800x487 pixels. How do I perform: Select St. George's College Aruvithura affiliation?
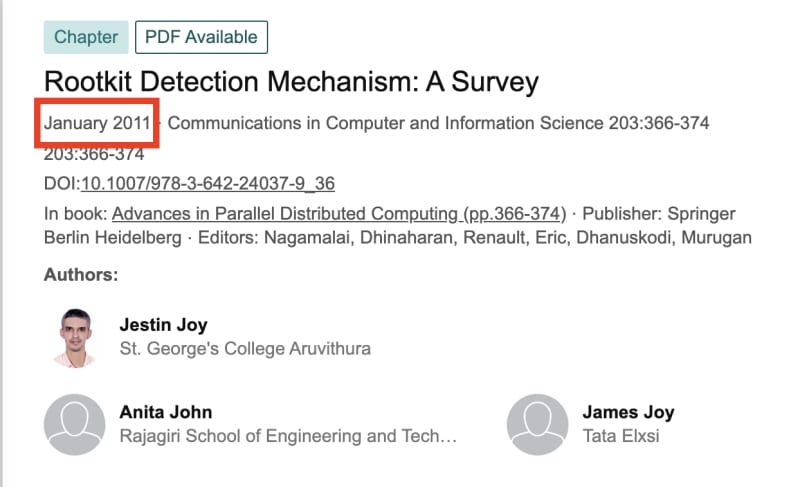(245, 349)
